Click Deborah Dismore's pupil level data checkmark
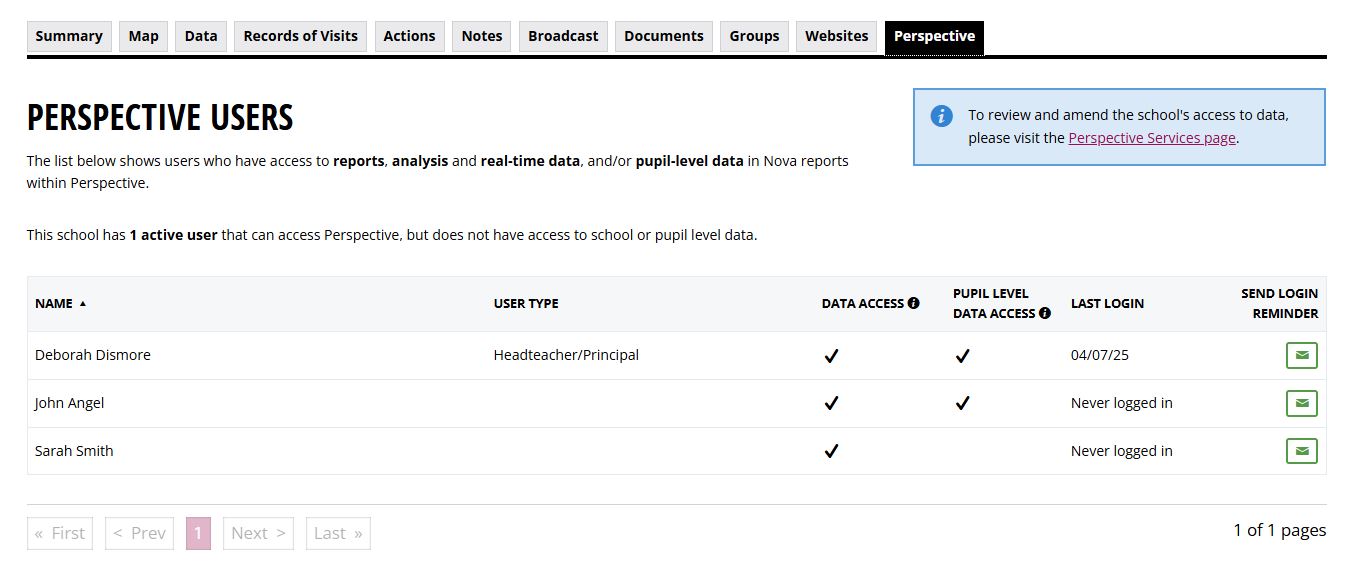Image resolution: width=1357 pixels, height=561 pixels. pos(962,355)
